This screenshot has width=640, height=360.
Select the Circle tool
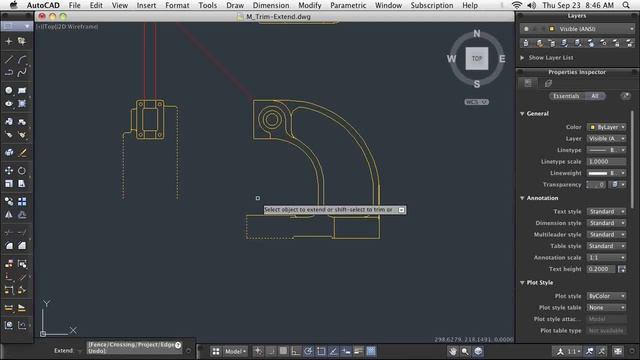(x=9, y=90)
